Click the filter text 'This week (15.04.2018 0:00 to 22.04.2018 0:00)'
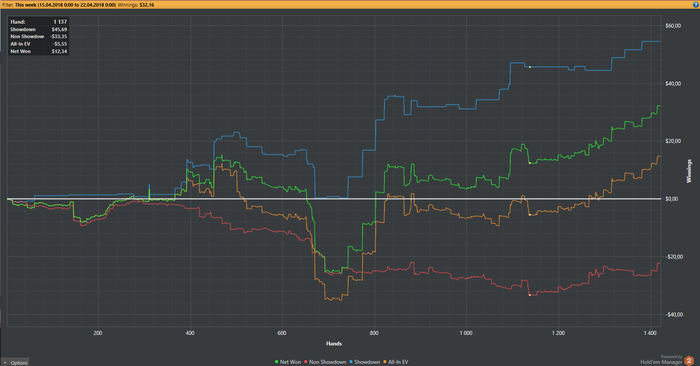The image size is (700, 366). [x=66, y=4]
